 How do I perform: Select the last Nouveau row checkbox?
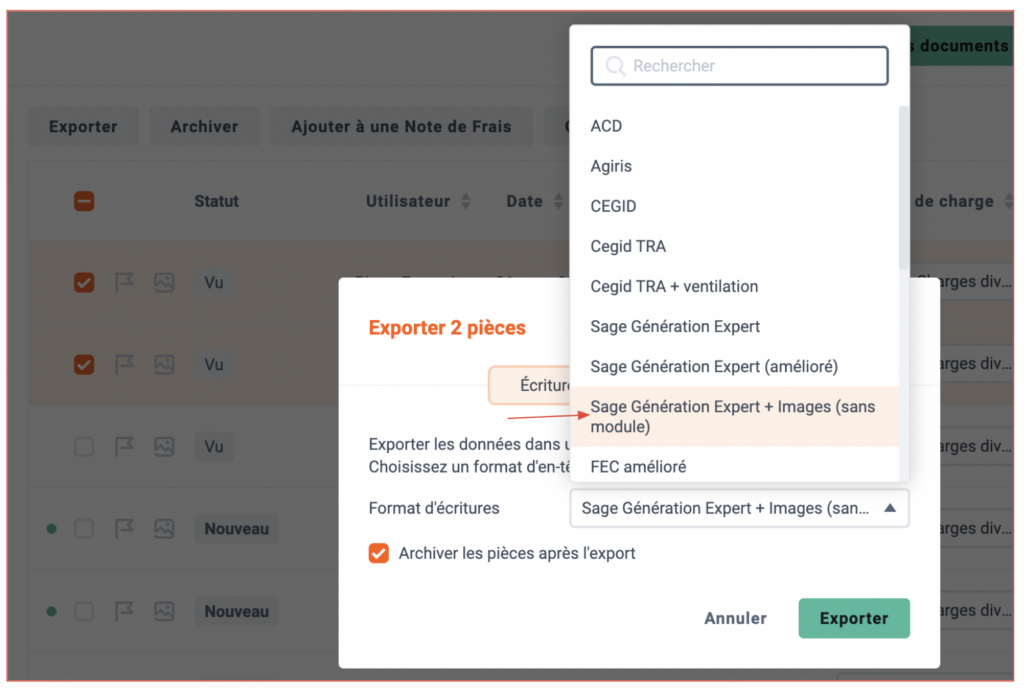[x=84, y=611]
